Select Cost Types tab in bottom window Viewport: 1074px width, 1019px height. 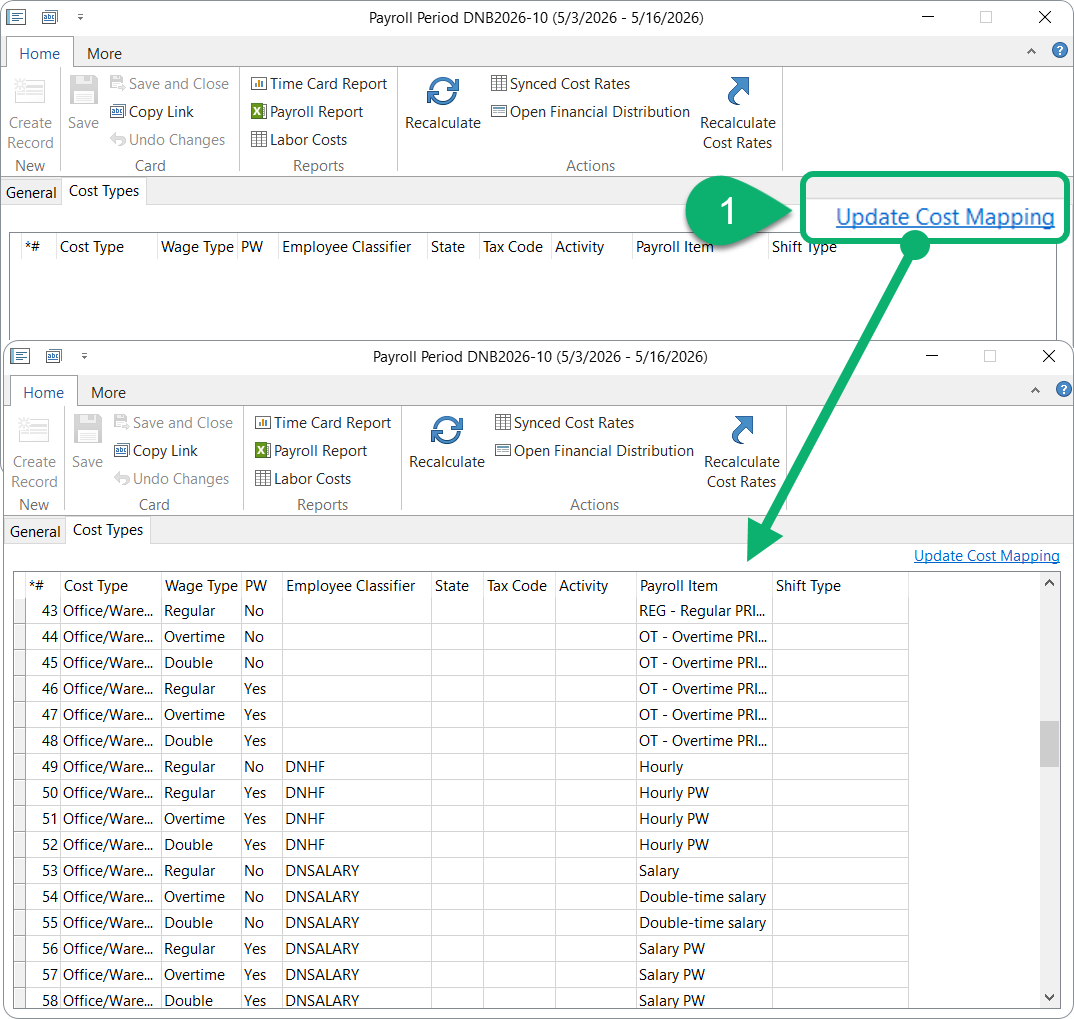[x=108, y=530]
